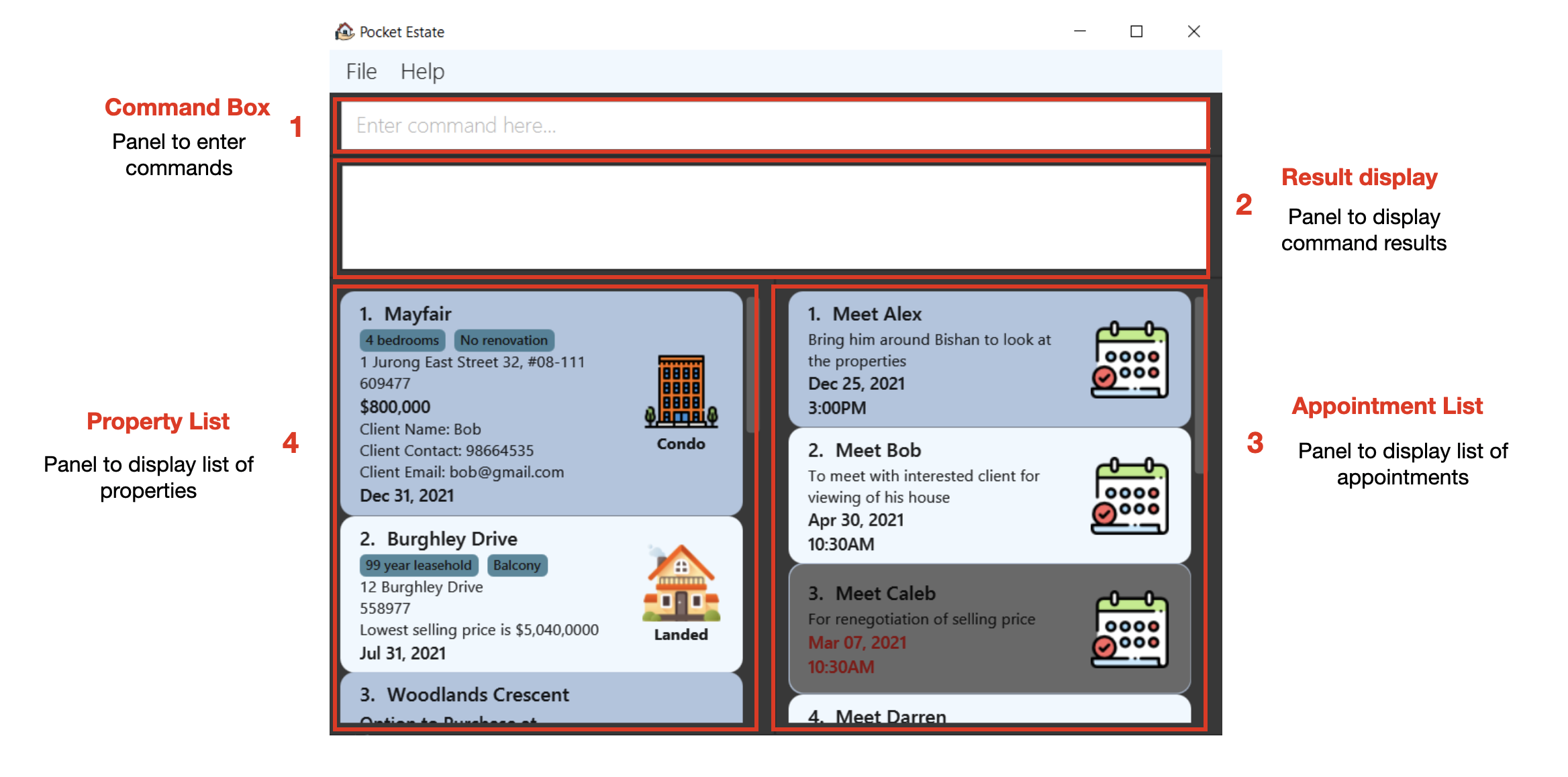Click the For renegotiation of selling price remark

pos(922,619)
